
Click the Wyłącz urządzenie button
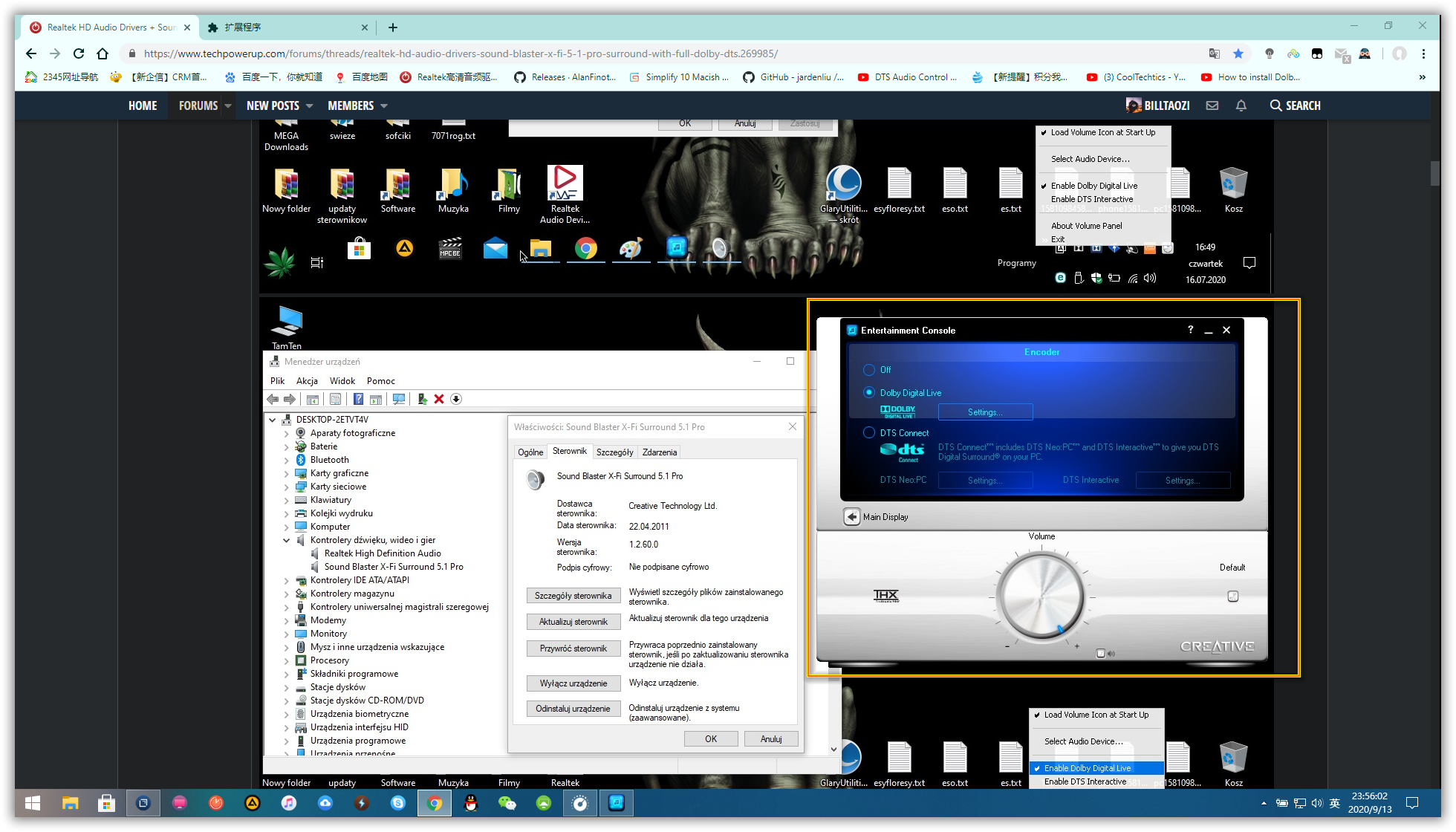pyautogui.click(x=573, y=683)
